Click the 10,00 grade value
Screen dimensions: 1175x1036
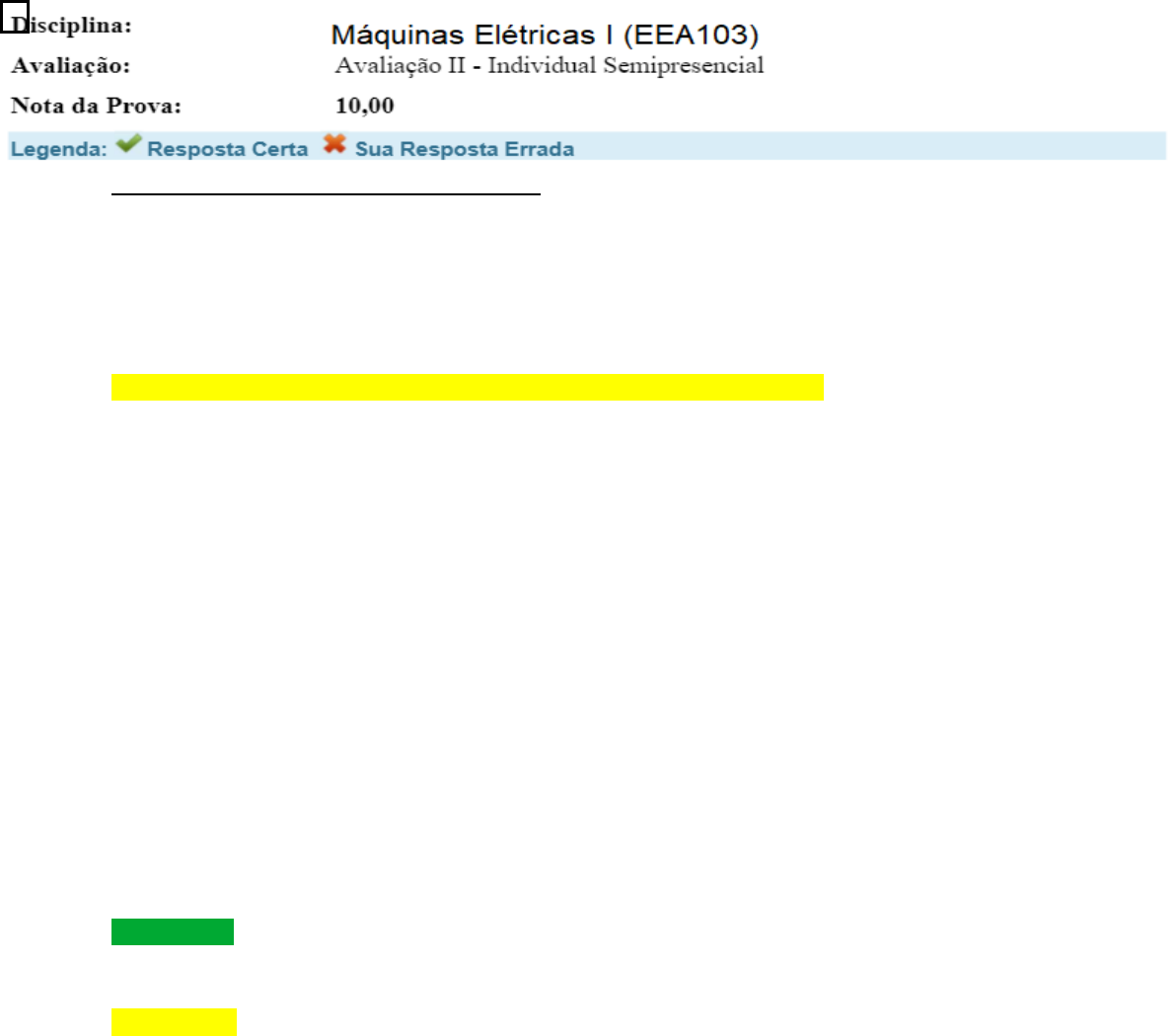point(364,106)
